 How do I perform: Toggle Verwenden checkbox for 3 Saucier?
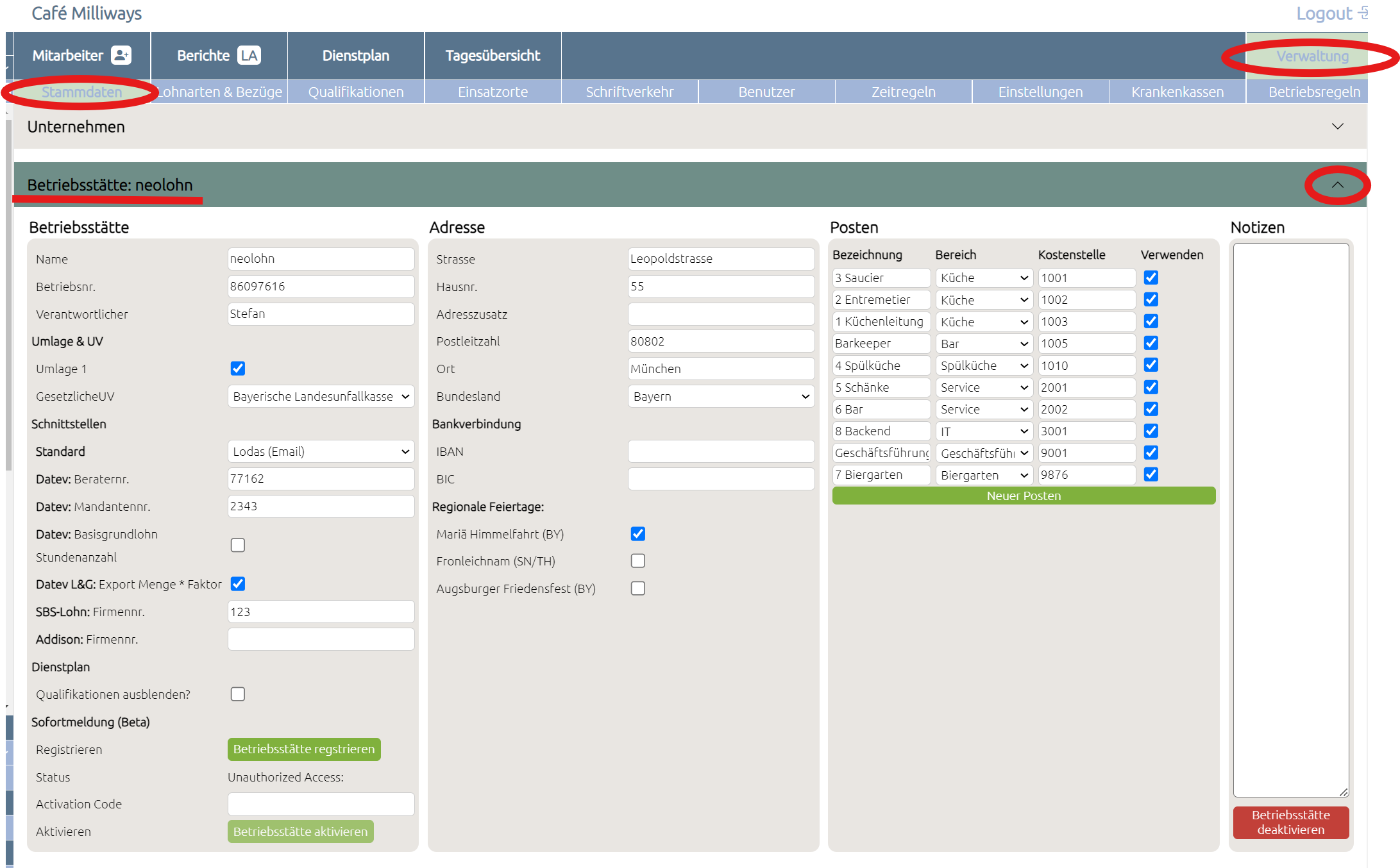[1151, 278]
